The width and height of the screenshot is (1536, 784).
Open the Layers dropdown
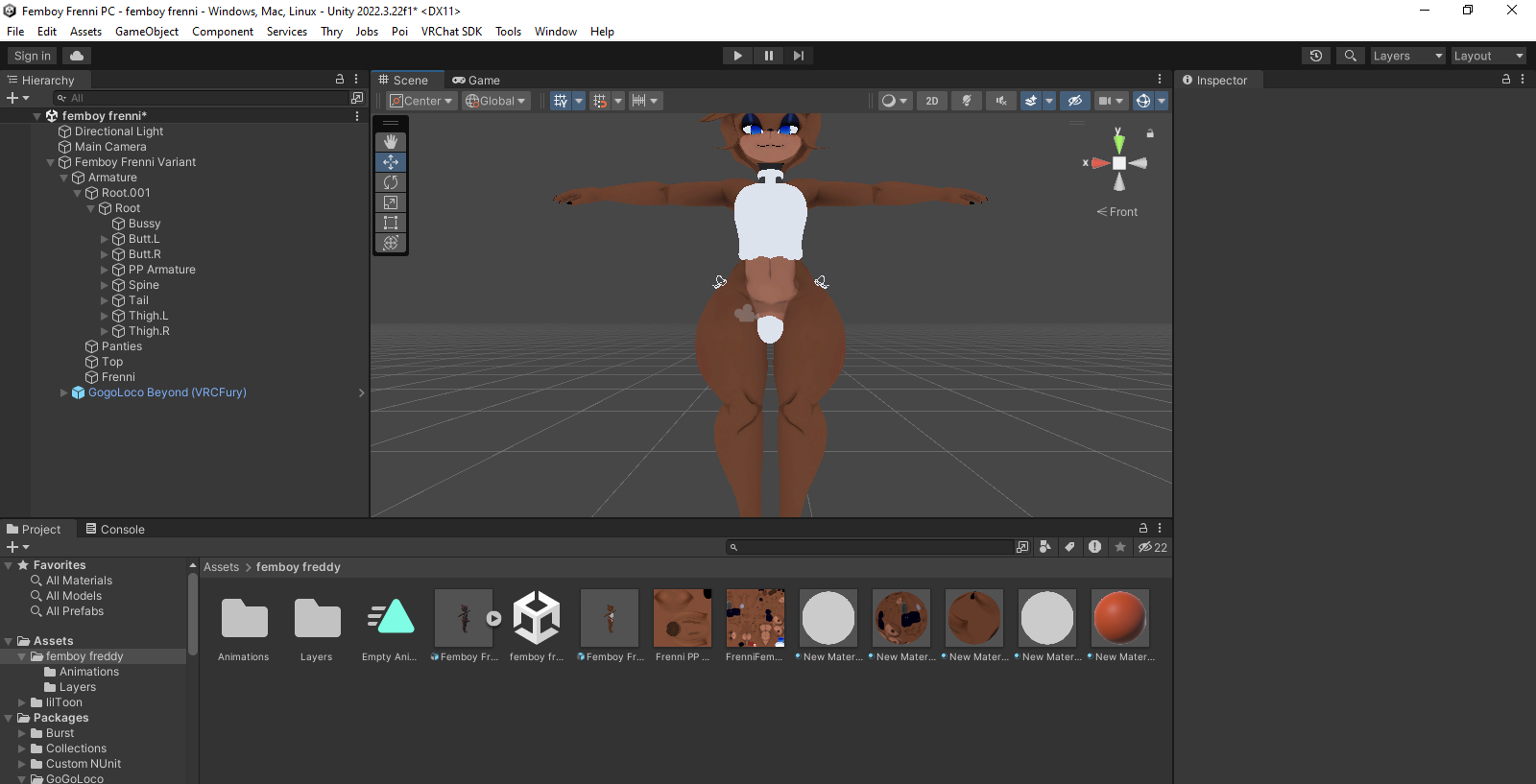[x=1407, y=56]
